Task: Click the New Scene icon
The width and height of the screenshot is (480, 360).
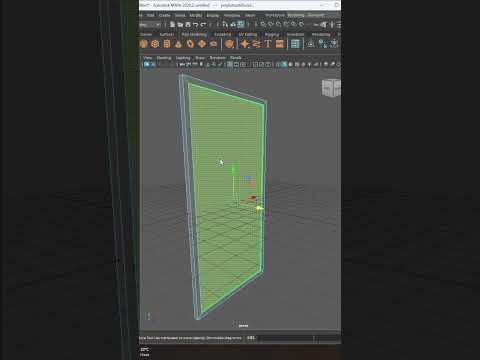Action: point(172,24)
